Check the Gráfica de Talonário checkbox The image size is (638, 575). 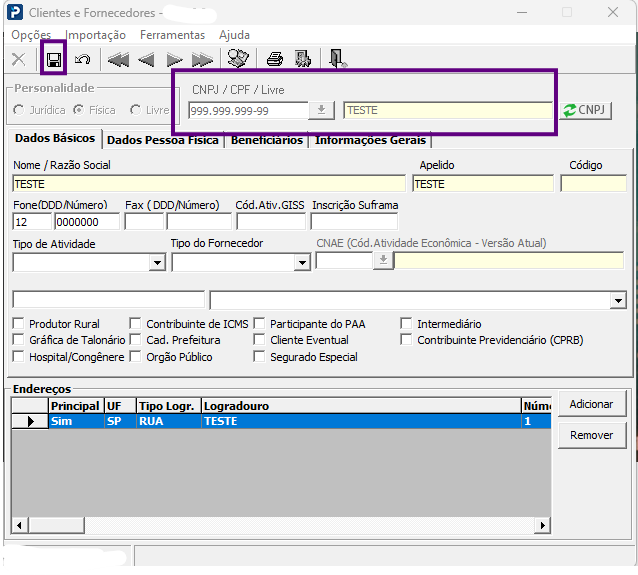(18, 339)
